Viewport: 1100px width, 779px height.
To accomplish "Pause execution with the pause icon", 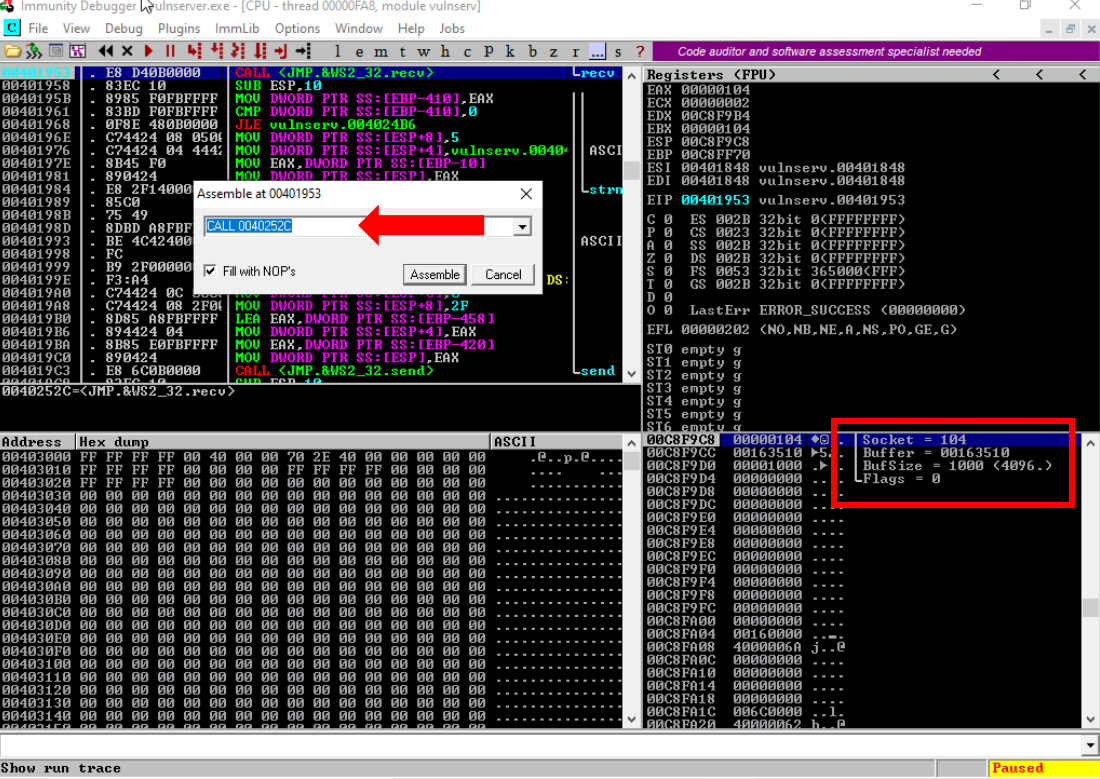I will [170, 51].
